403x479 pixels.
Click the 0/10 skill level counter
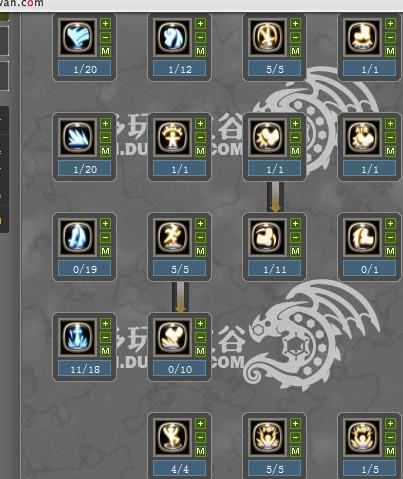click(180, 369)
